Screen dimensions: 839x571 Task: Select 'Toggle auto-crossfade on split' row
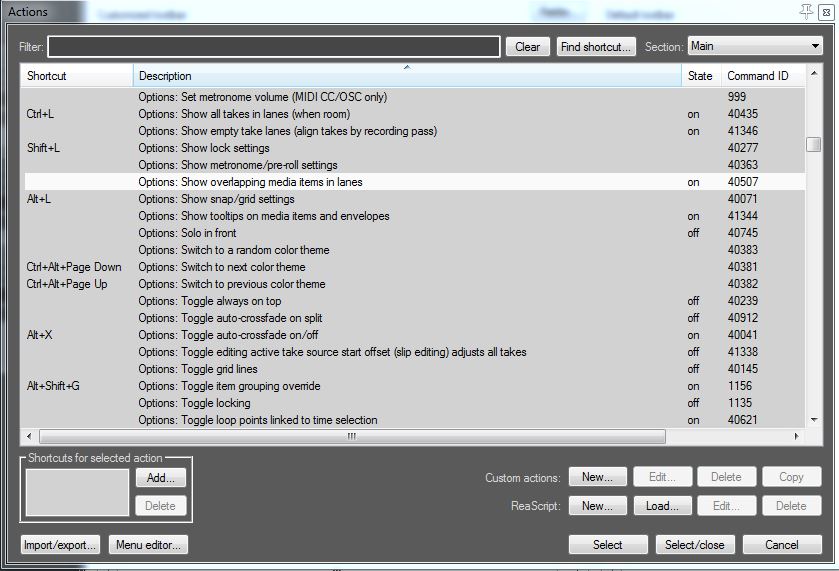[415, 318]
